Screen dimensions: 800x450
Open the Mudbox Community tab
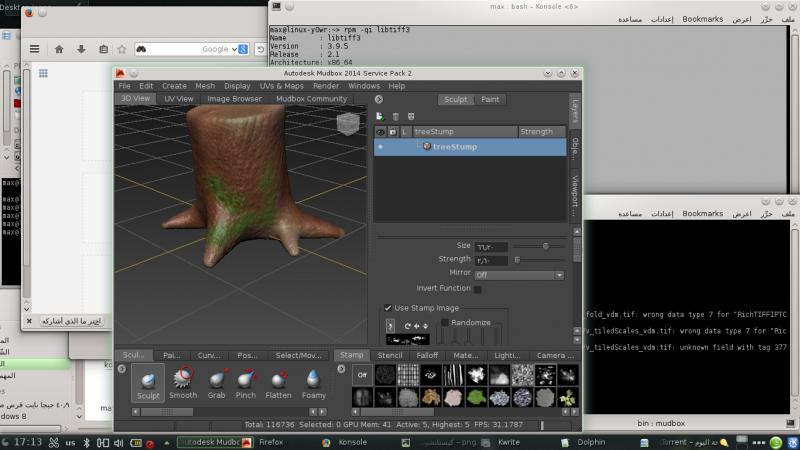pyautogui.click(x=311, y=99)
